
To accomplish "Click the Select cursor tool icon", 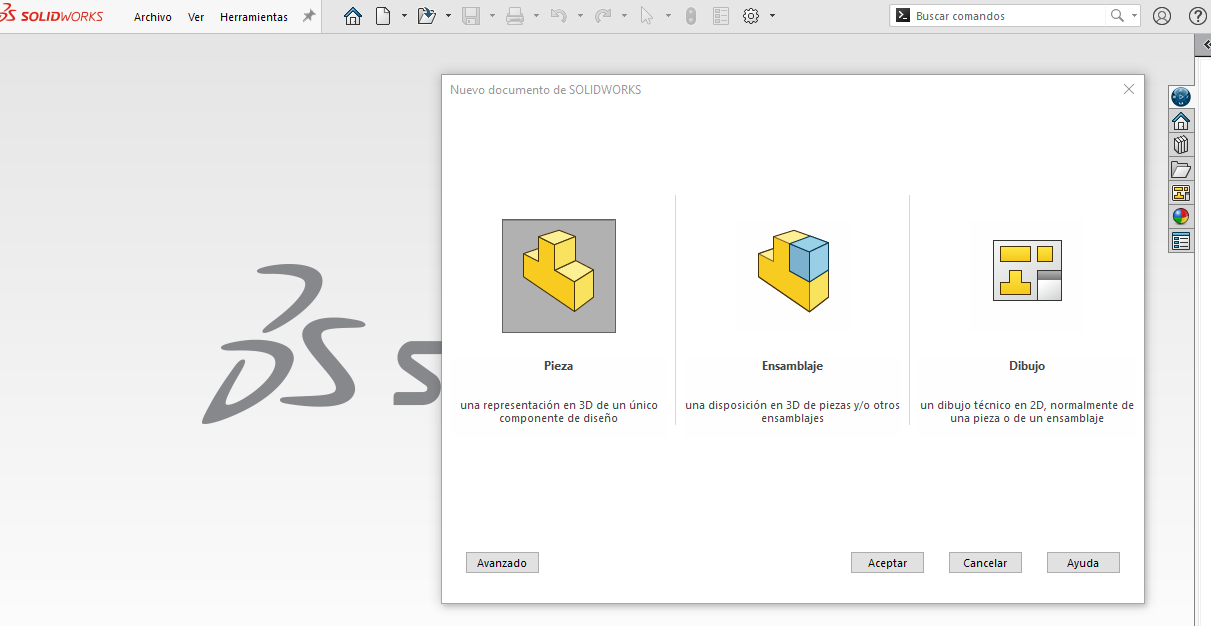I will (x=647, y=16).
